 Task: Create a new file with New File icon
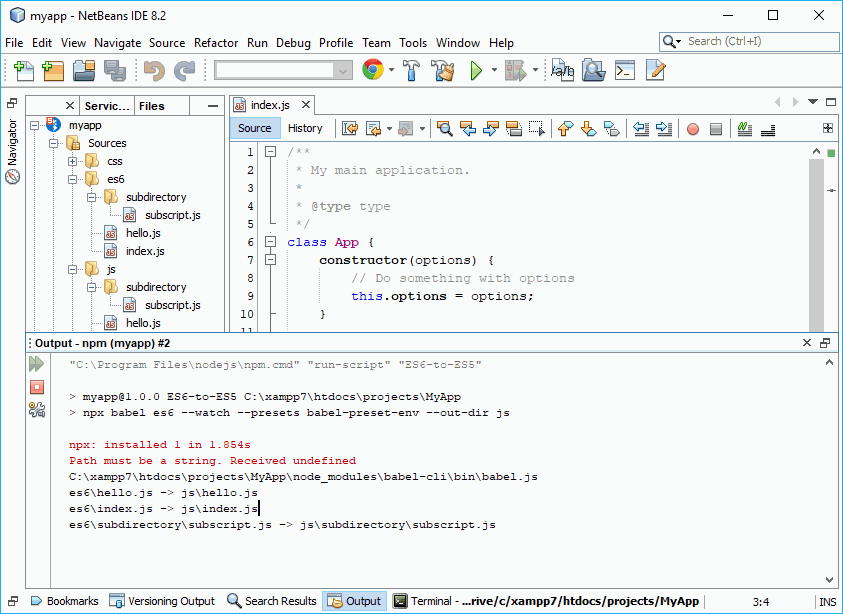(21, 70)
